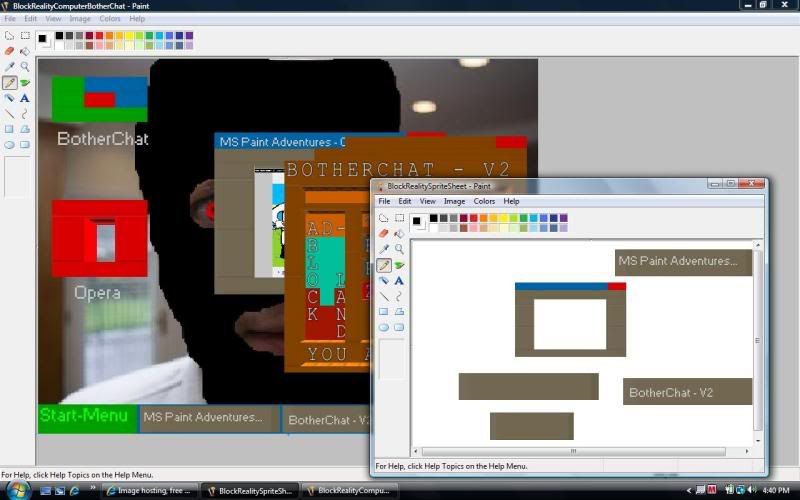Switch to BlockRealitySpriteSh... taskbar button
The image size is (800, 500).
tap(249, 491)
